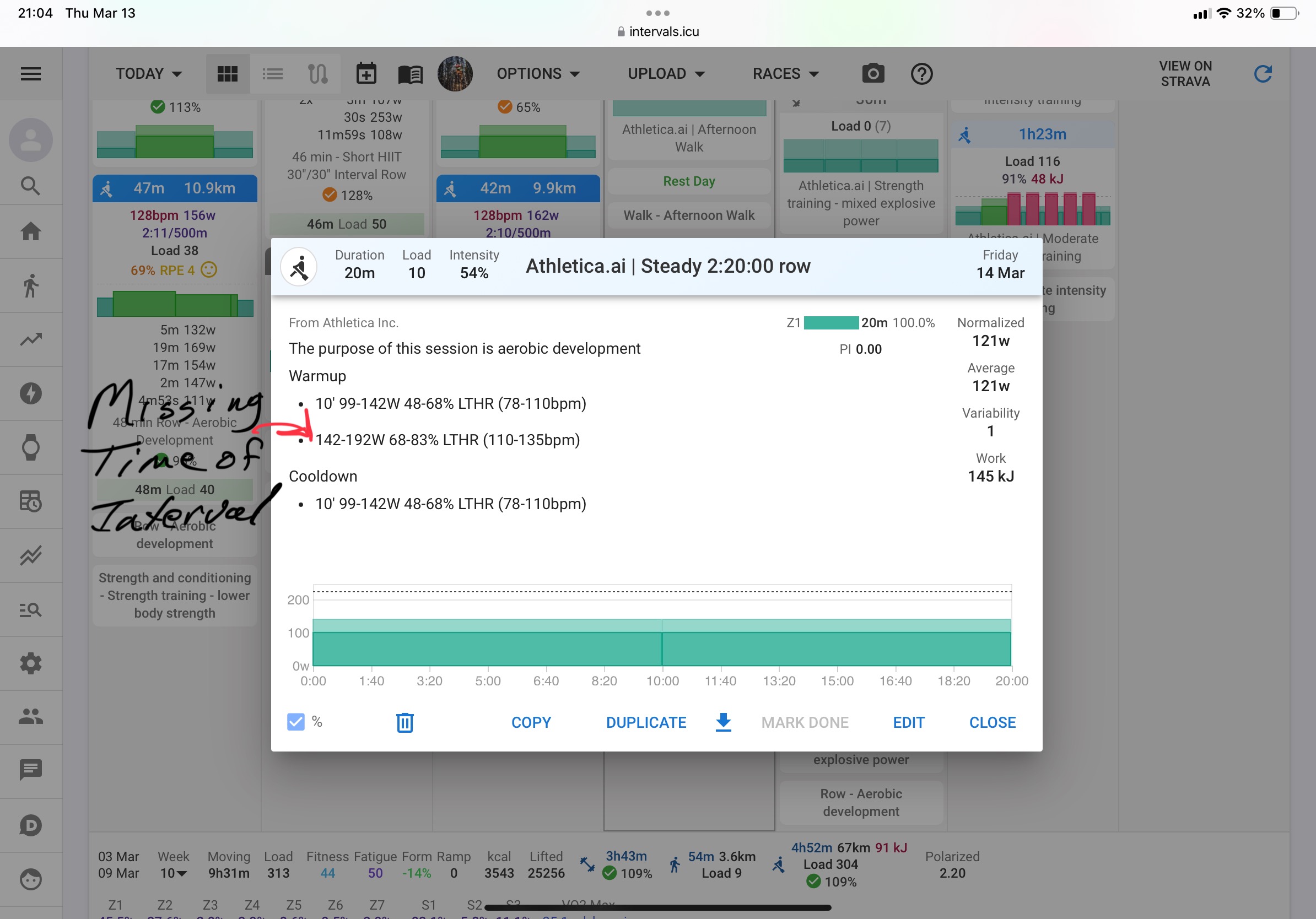Open the 42m 9.9km rowing activity

517,188
